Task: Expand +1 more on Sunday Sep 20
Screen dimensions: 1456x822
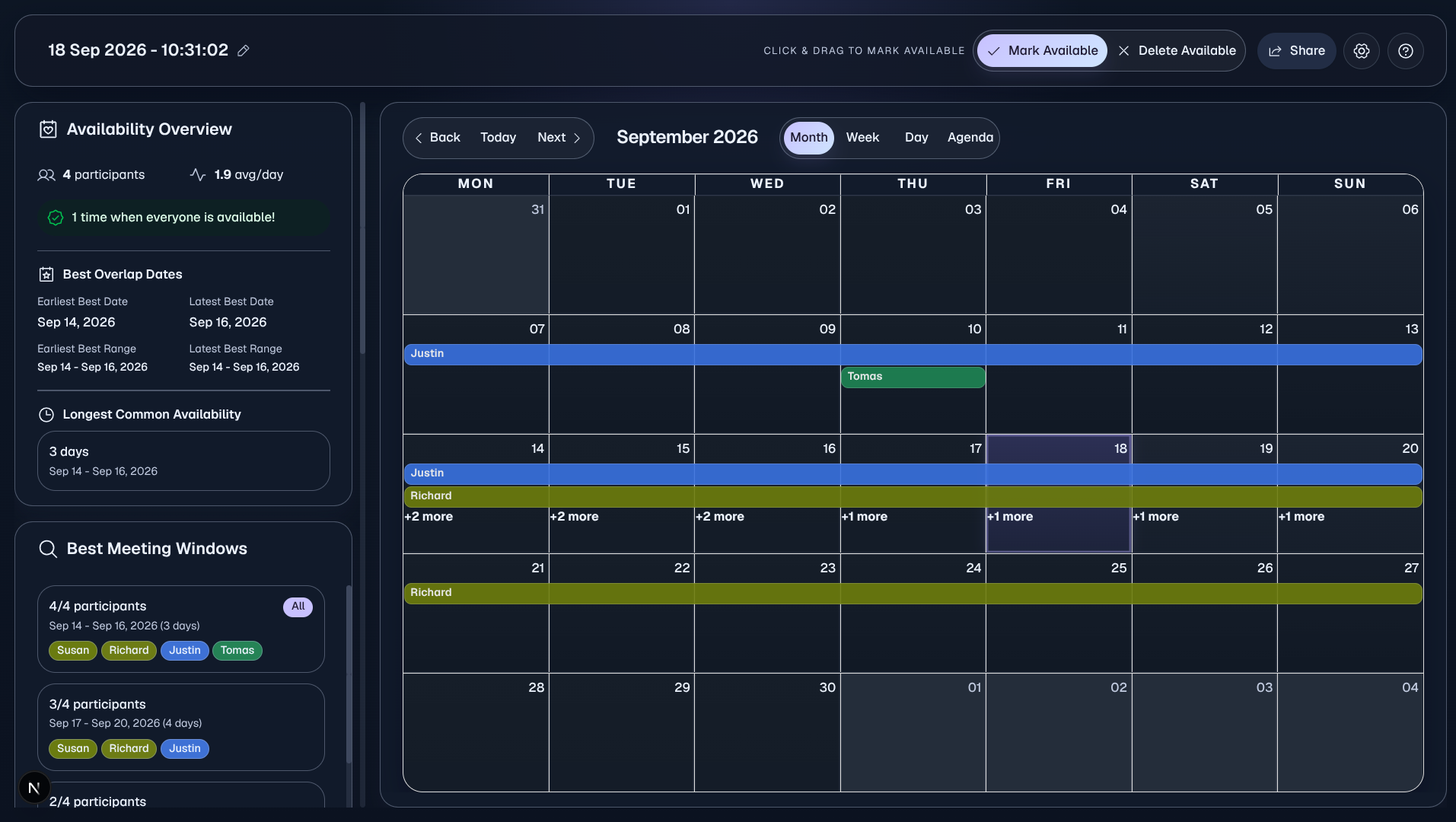Action: (1301, 517)
